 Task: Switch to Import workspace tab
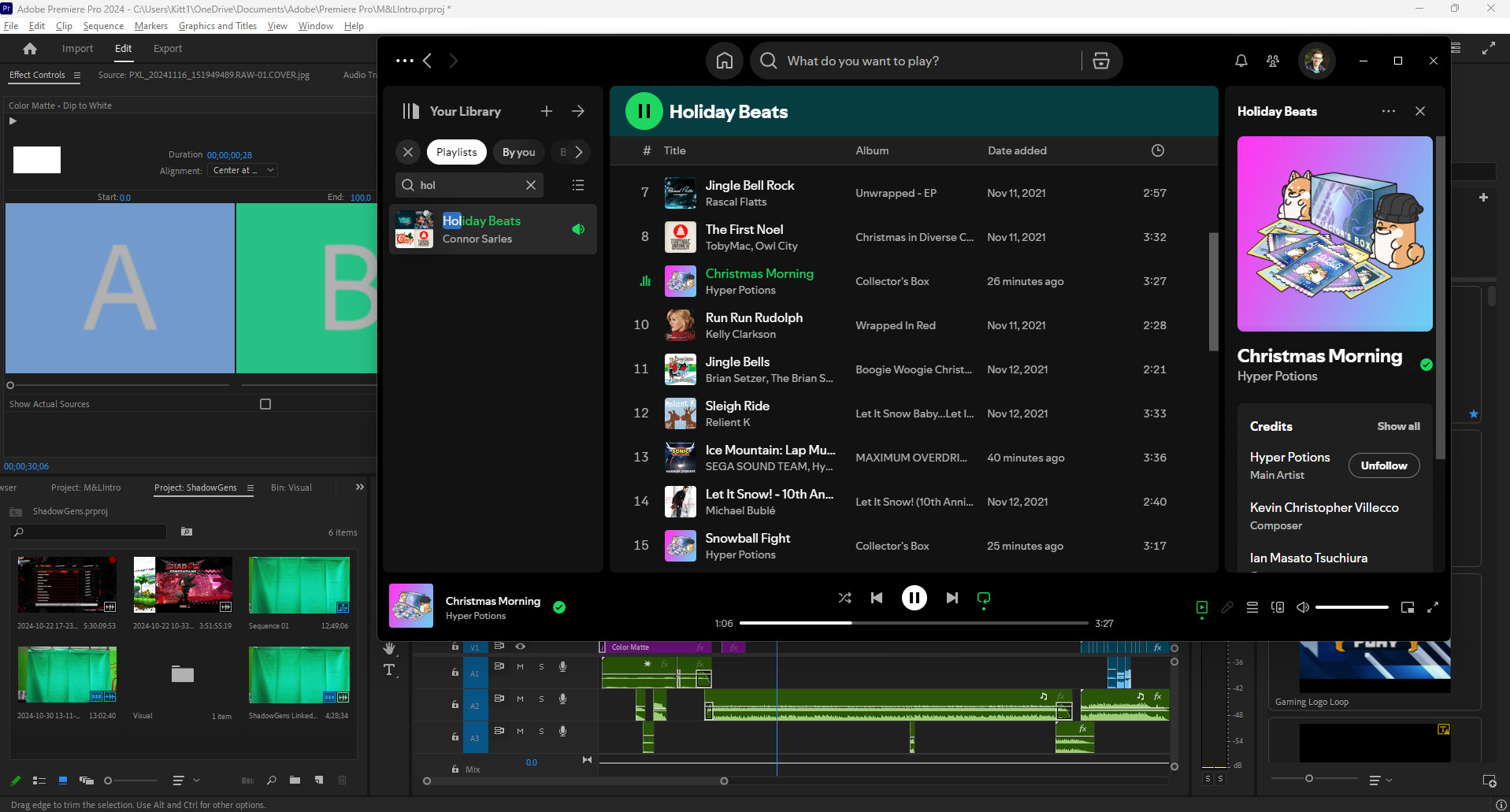click(x=77, y=49)
